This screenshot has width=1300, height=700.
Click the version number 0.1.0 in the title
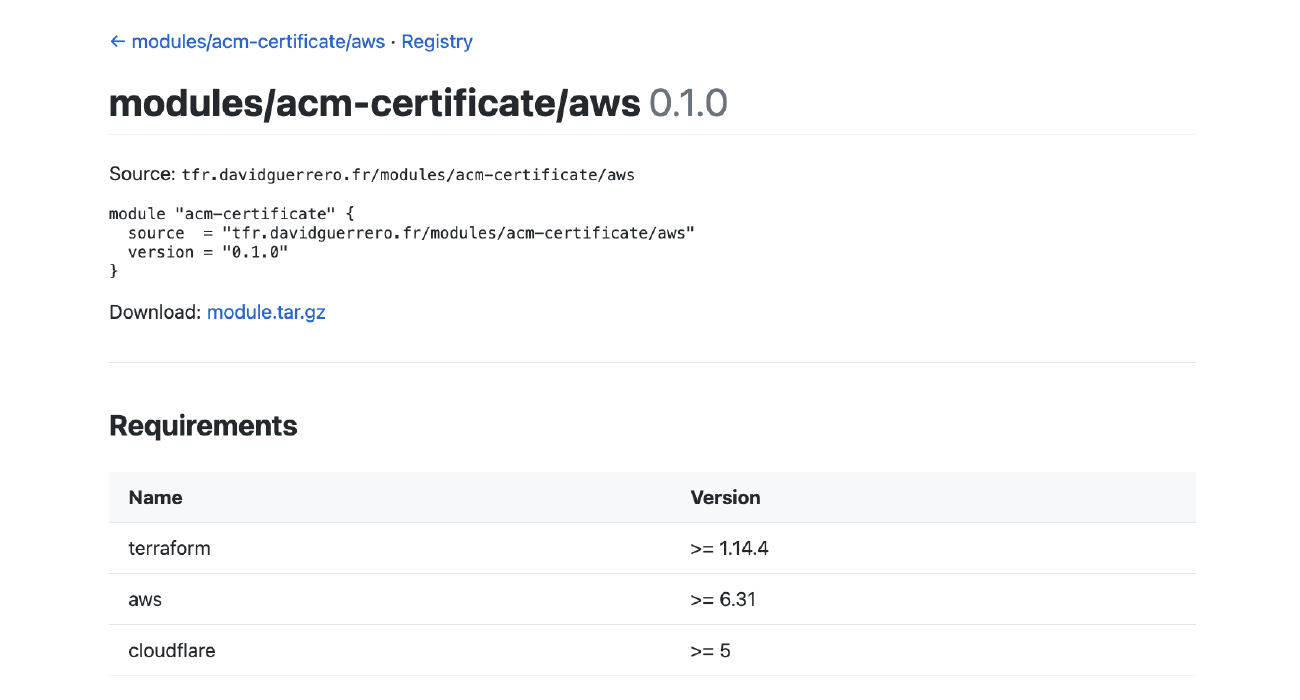click(688, 102)
